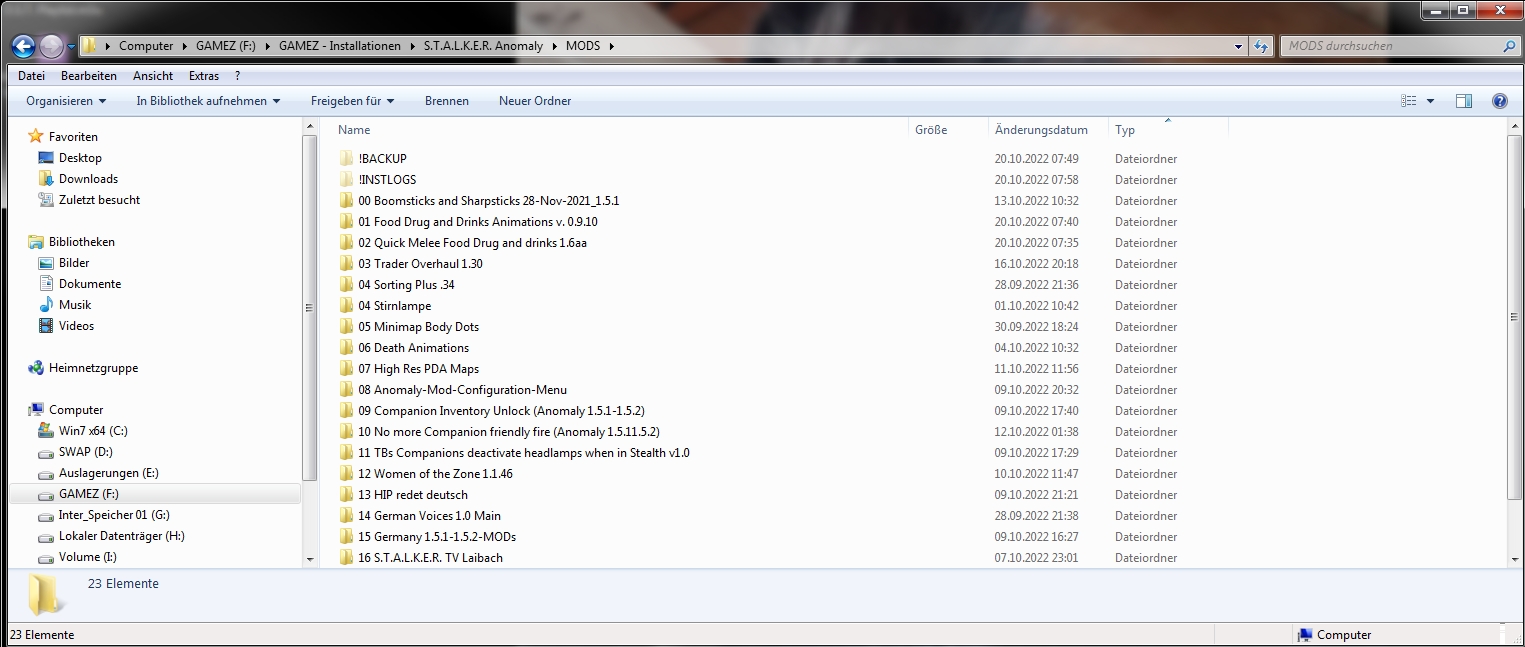Select the 13 HIP redet deutsch folder icon
This screenshot has width=1525, height=647.
click(x=347, y=494)
